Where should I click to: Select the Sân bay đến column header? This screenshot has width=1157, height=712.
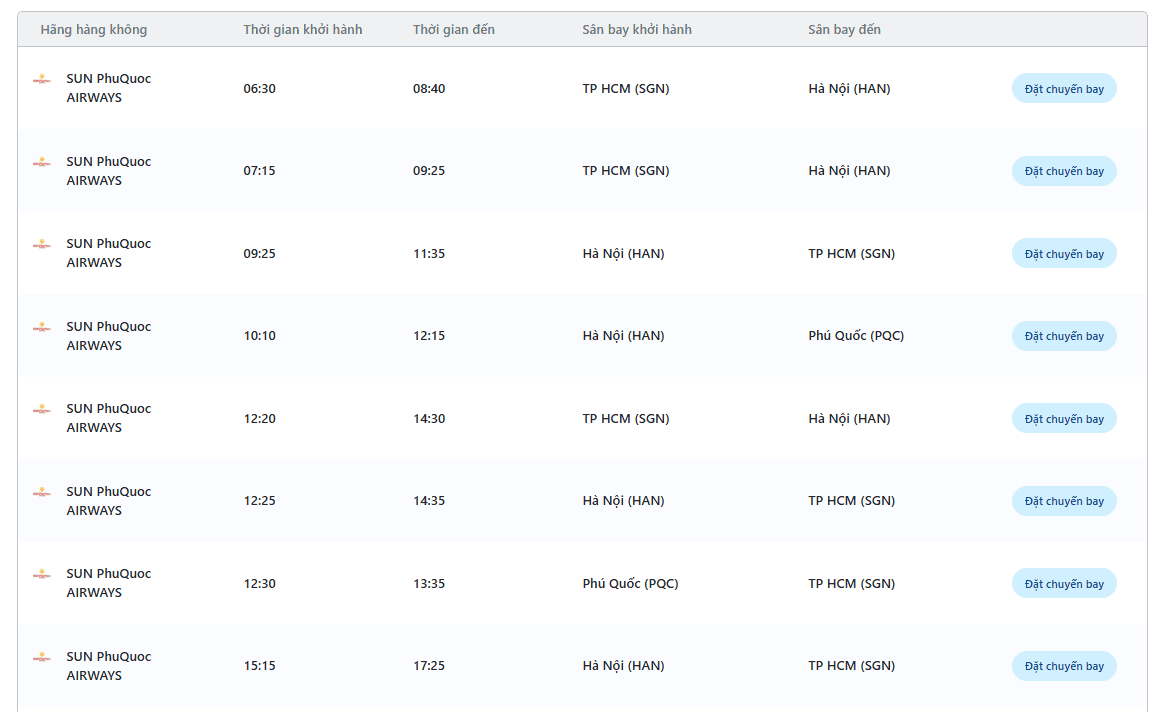tap(845, 30)
